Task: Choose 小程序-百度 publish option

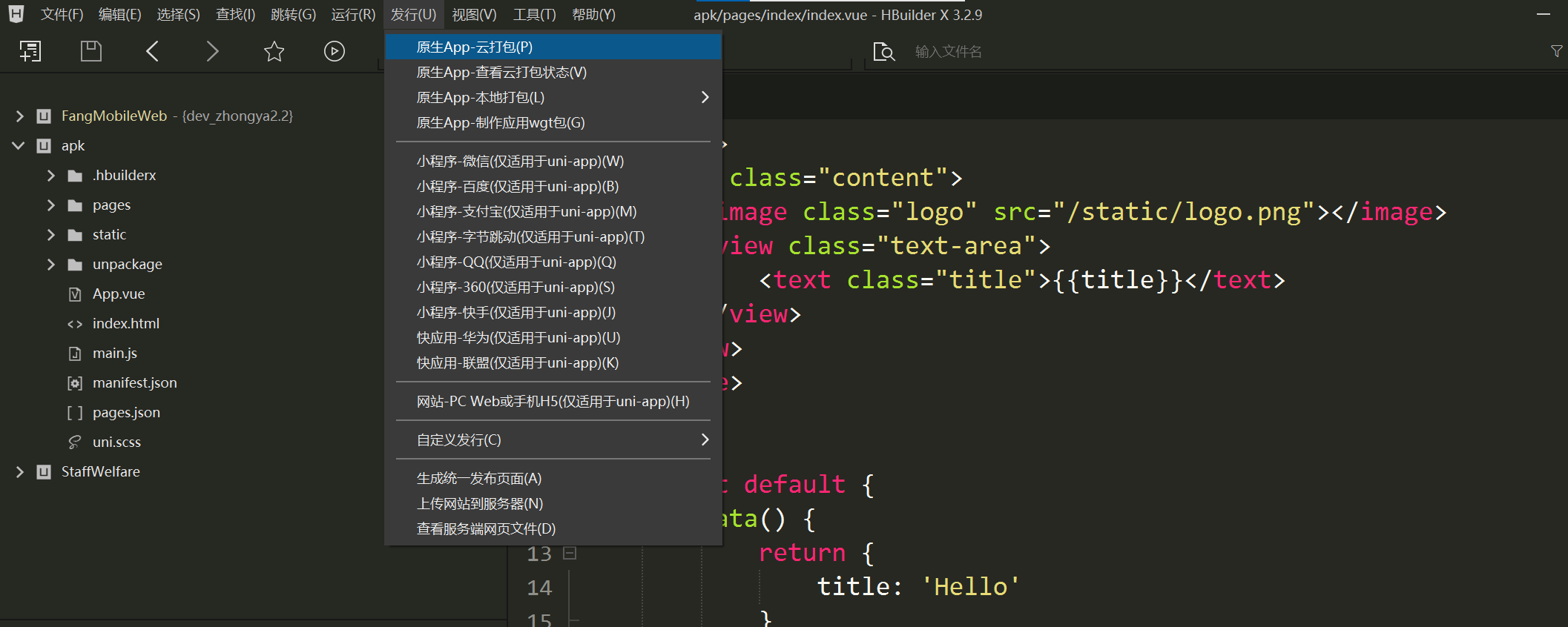Action: (553, 186)
